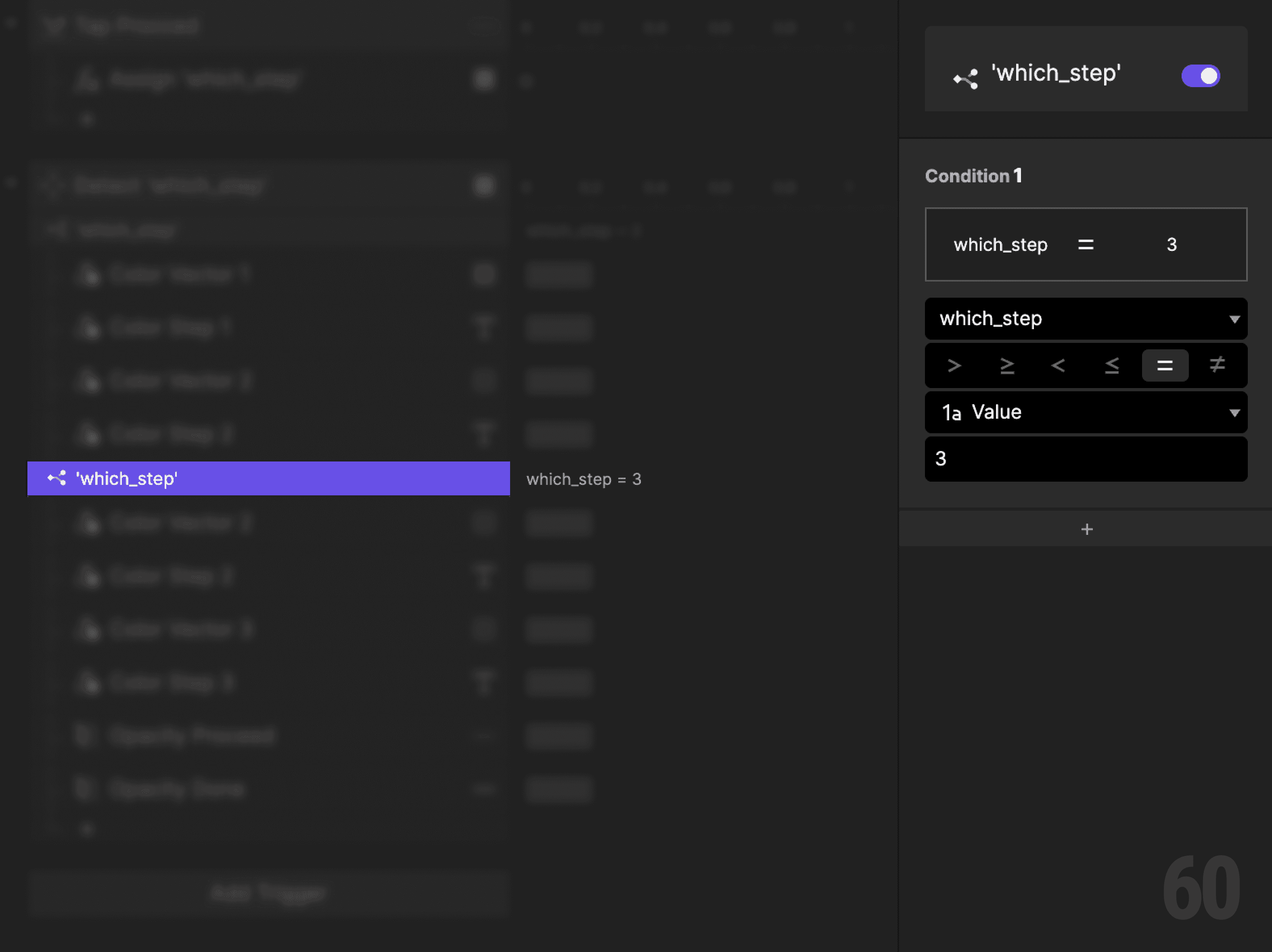Viewport: 1272px width, 952px height.
Task: Add a new condition with the plus button
Action: [x=1086, y=529]
